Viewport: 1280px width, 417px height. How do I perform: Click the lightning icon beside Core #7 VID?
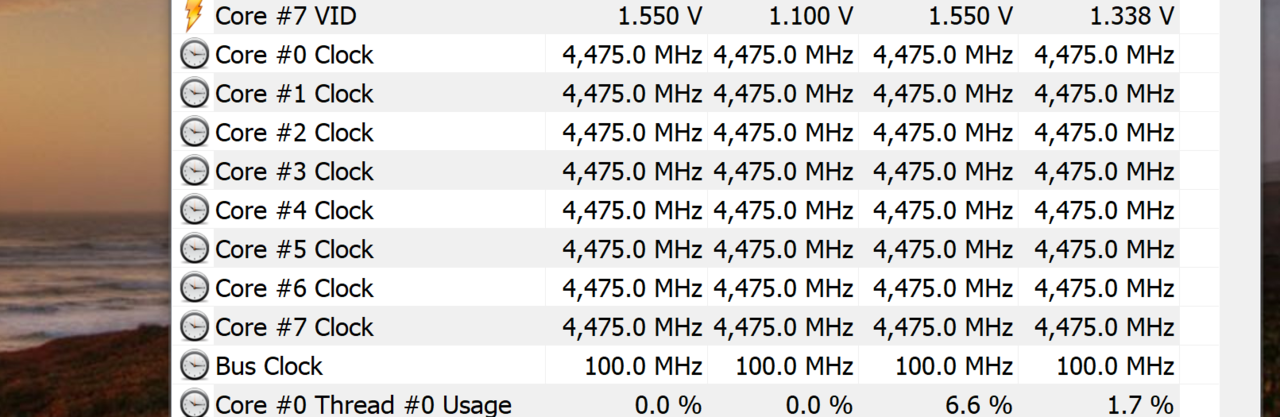click(194, 16)
